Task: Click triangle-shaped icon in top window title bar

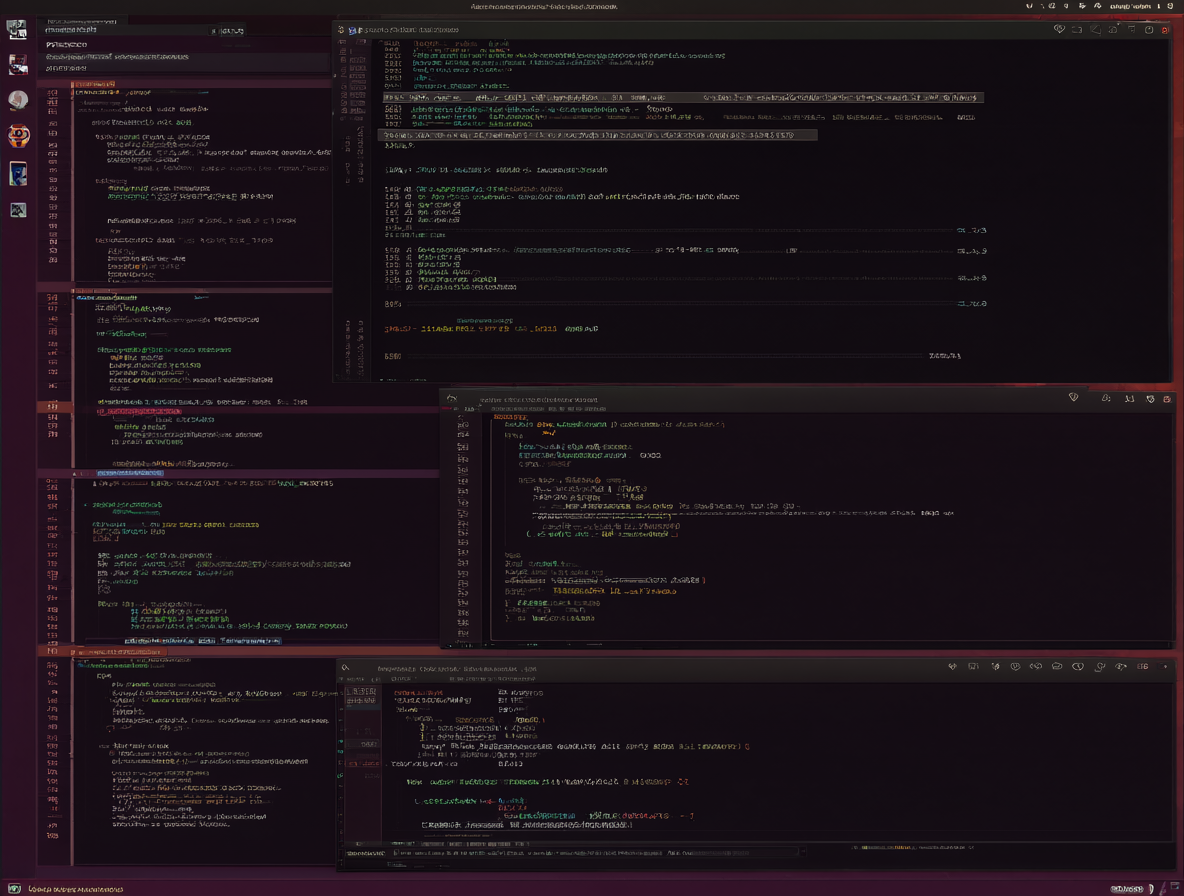Action: 1095,29
